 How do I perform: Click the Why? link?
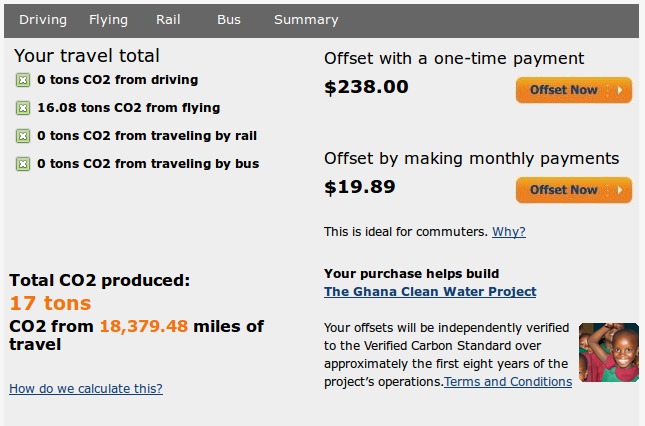(508, 232)
